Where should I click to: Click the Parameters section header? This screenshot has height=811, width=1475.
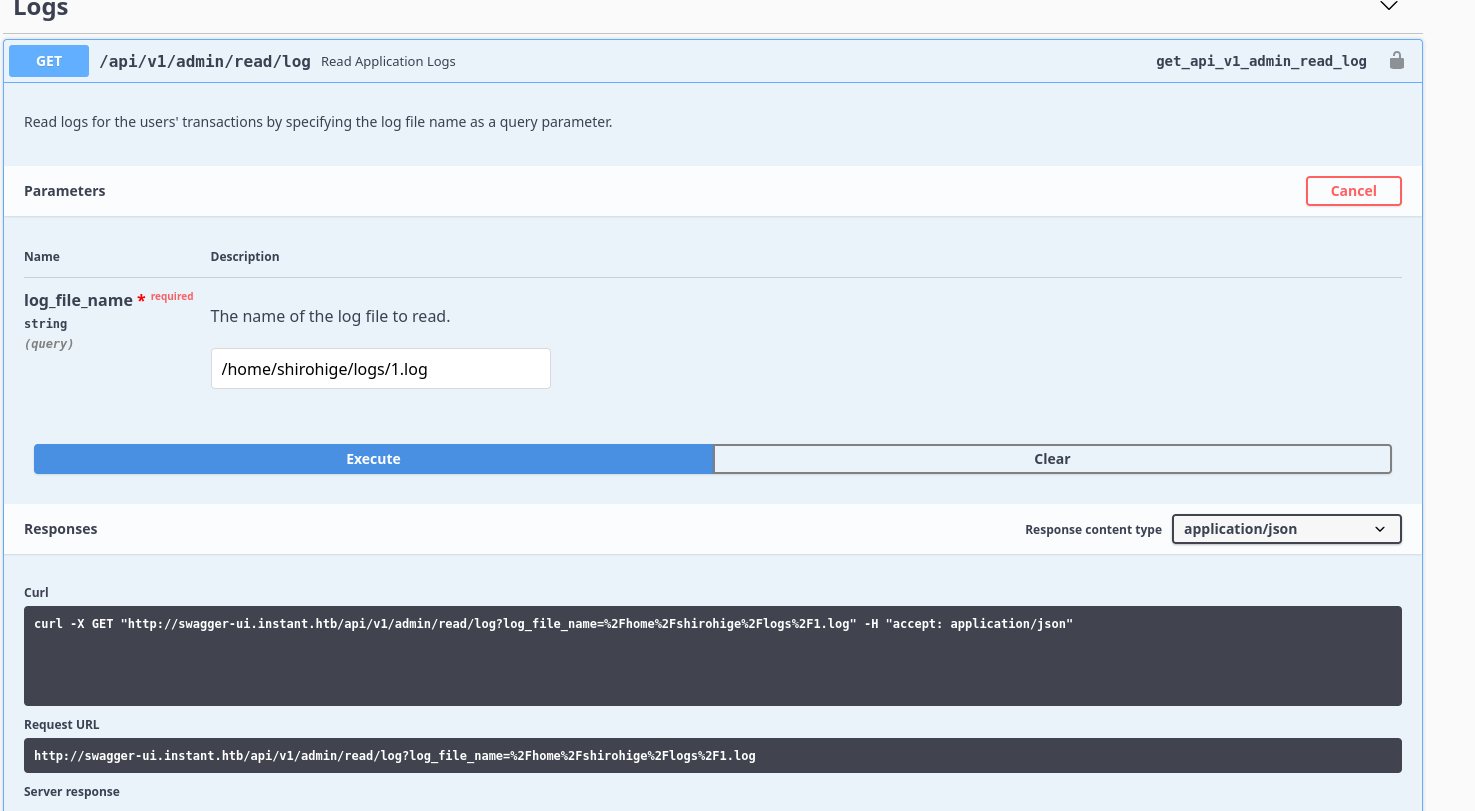click(x=65, y=191)
